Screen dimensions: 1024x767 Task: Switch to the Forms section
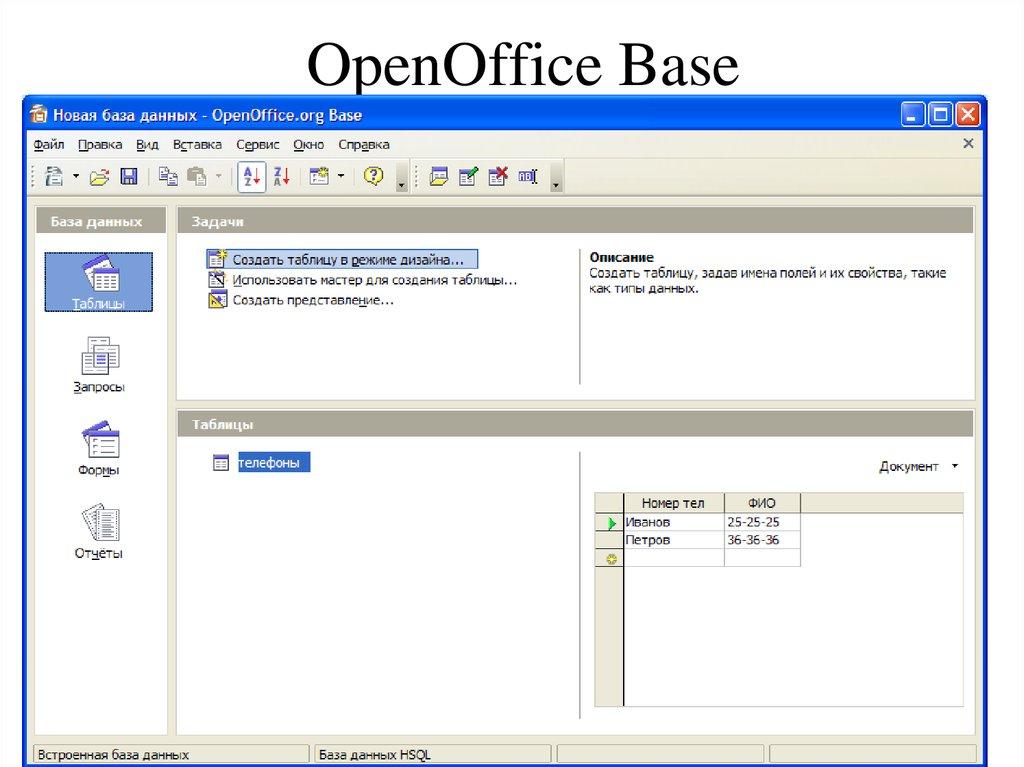point(98,445)
